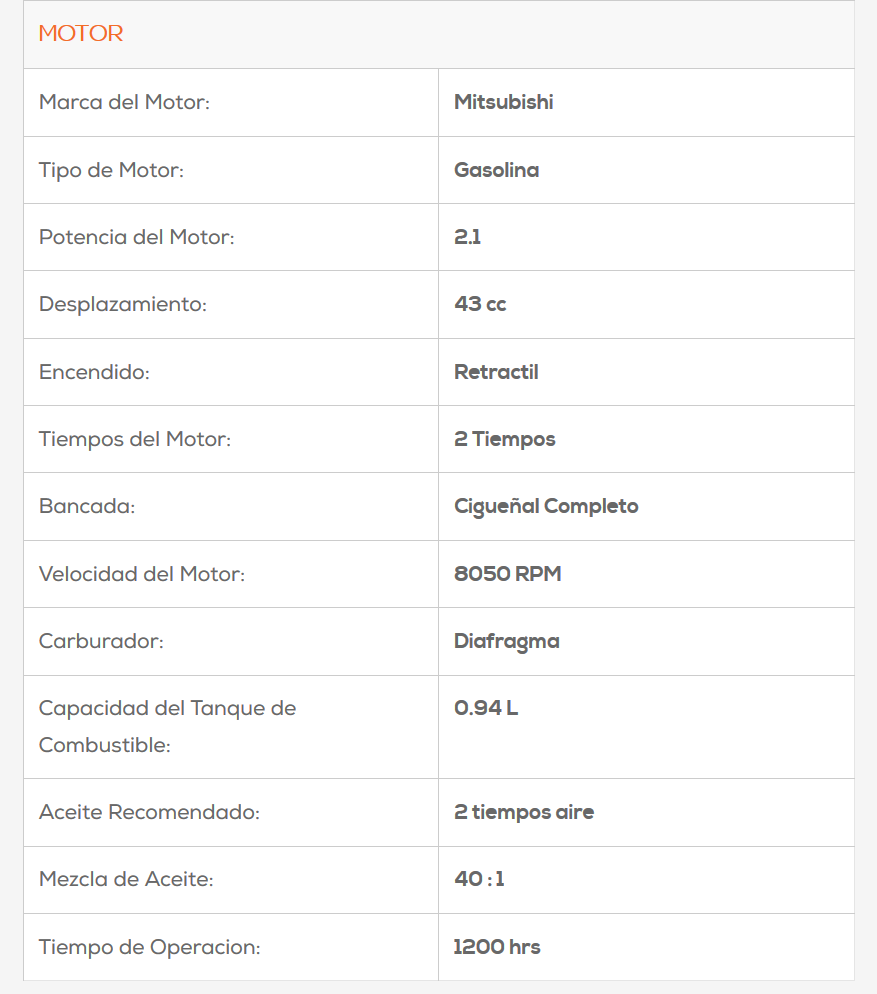Click the MOTOR section header
The width and height of the screenshot is (877, 994).
81,34
